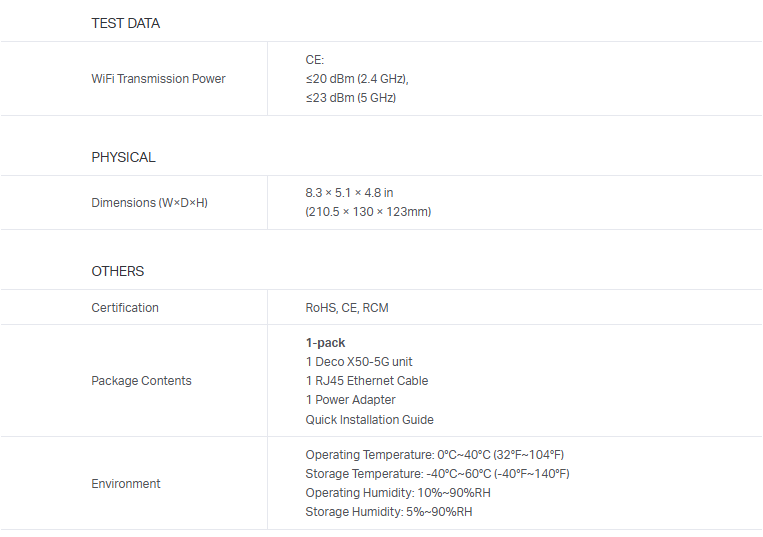This screenshot has width=763, height=537.
Task: Select the 1 RJ45 Ethernet Cable line
Action: pos(367,381)
